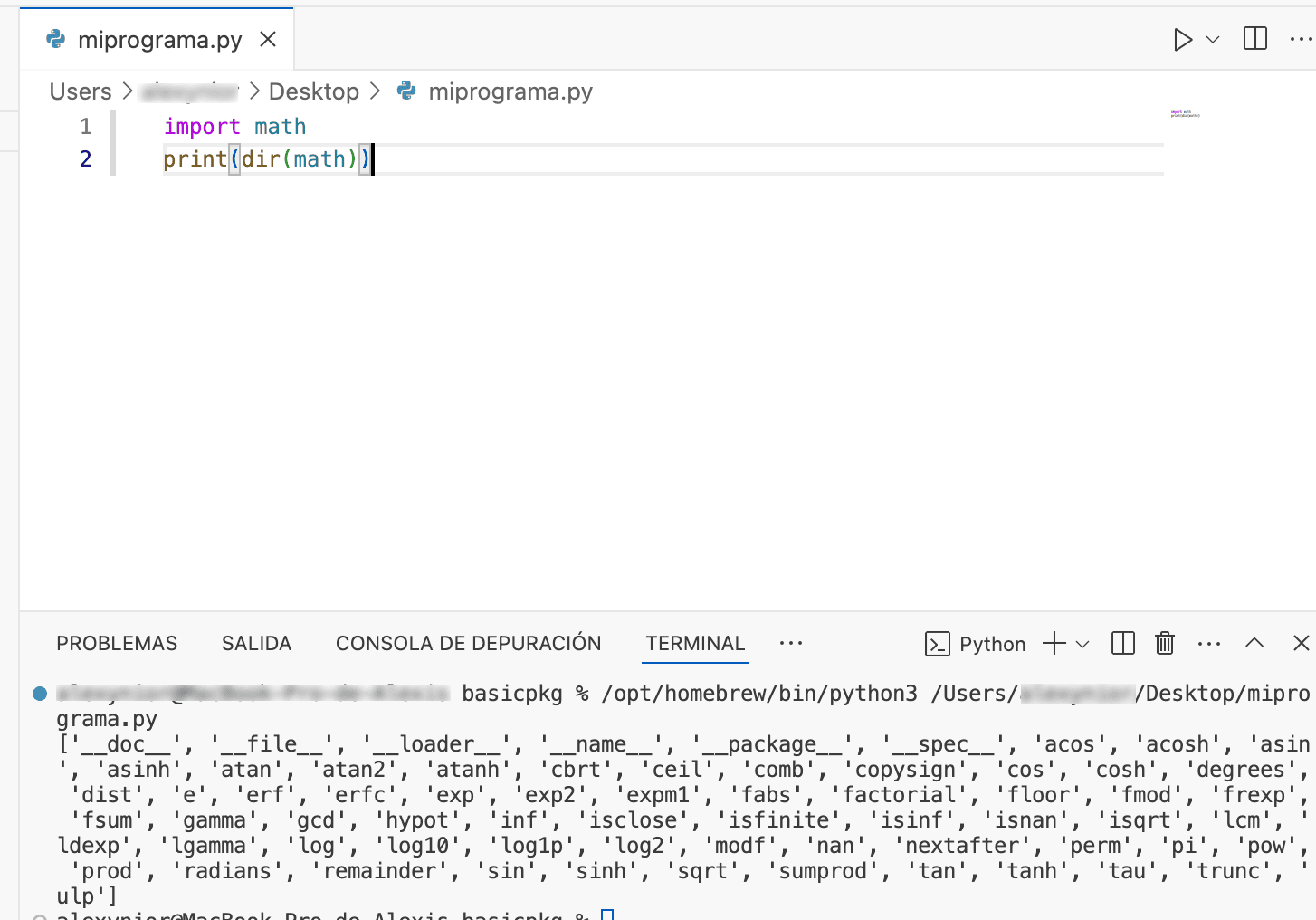
Task: Kill the terminal with the trash icon
Action: pyautogui.click(x=1165, y=643)
